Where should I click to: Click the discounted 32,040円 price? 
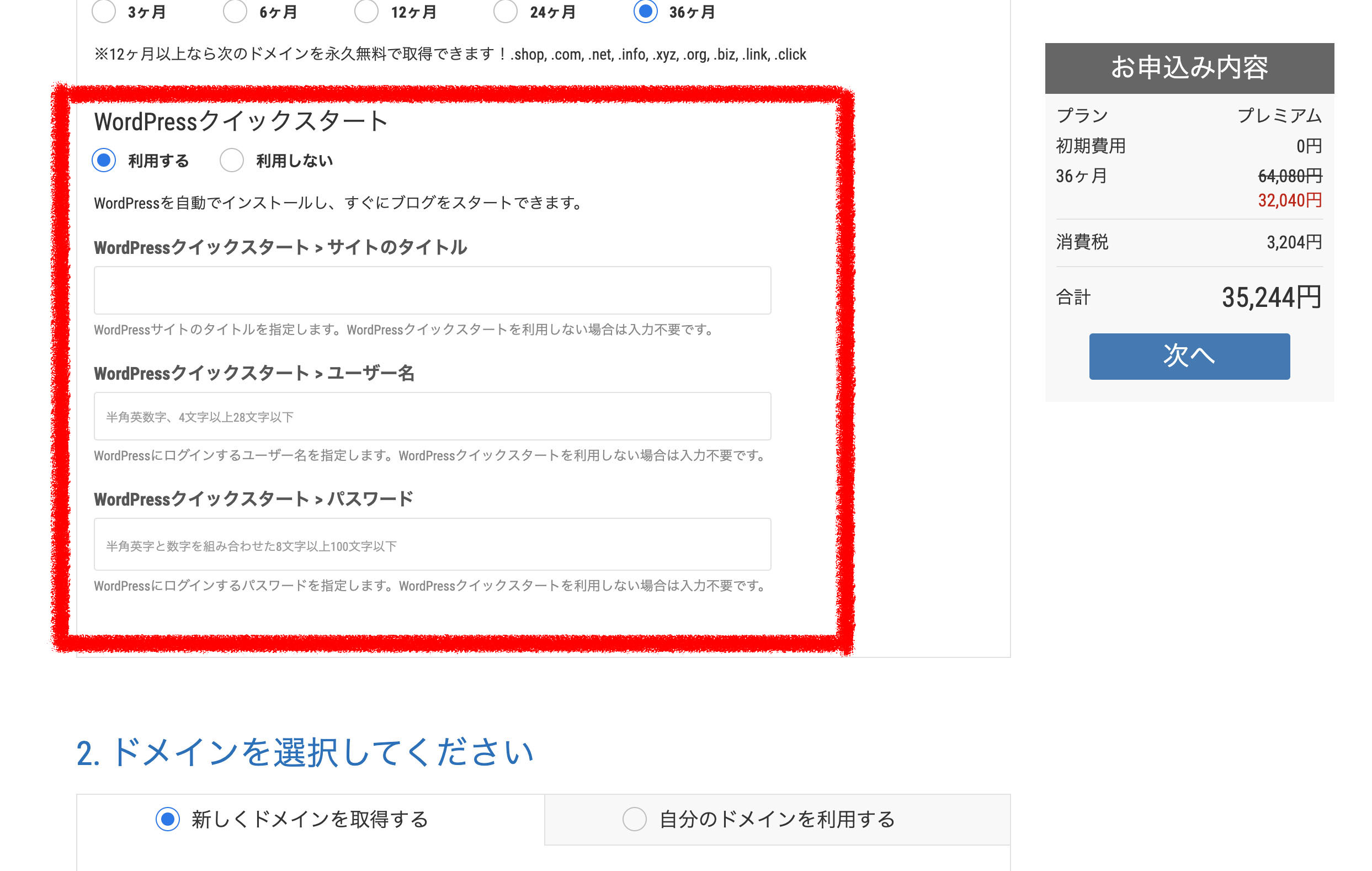1289,201
